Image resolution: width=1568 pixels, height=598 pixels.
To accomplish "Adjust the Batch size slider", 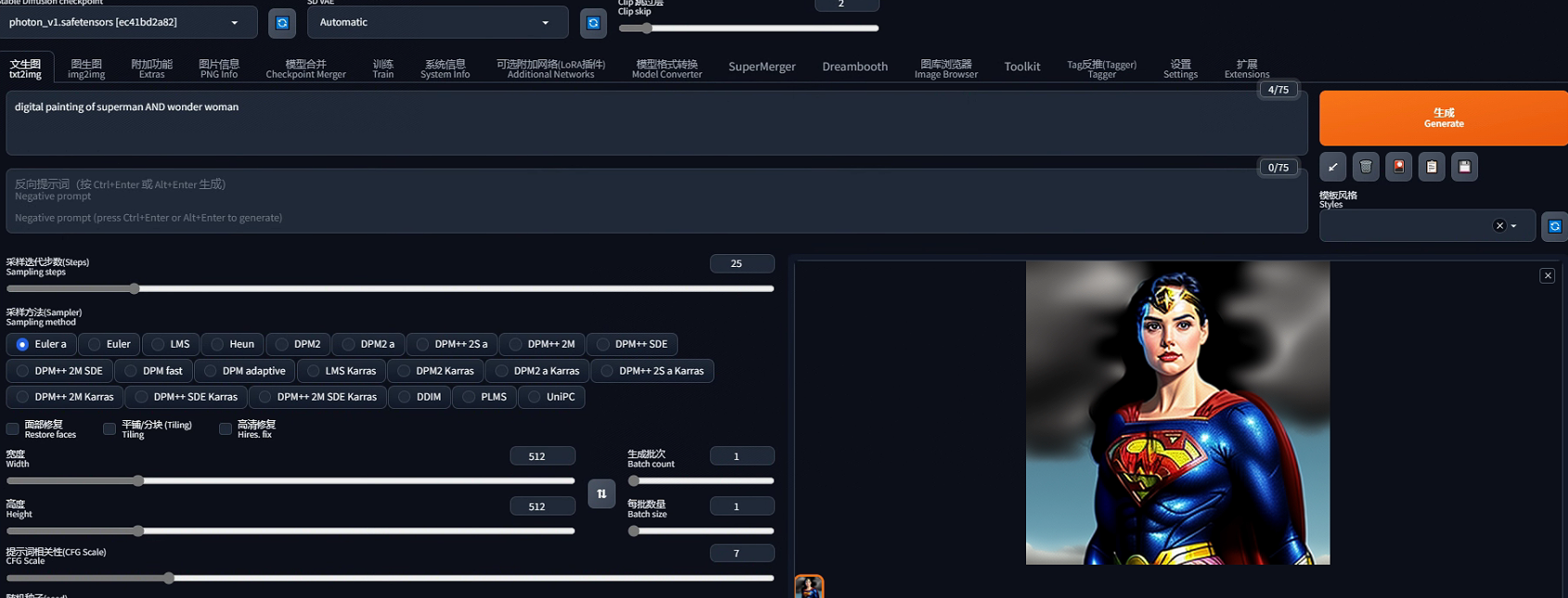I will [700, 531].
